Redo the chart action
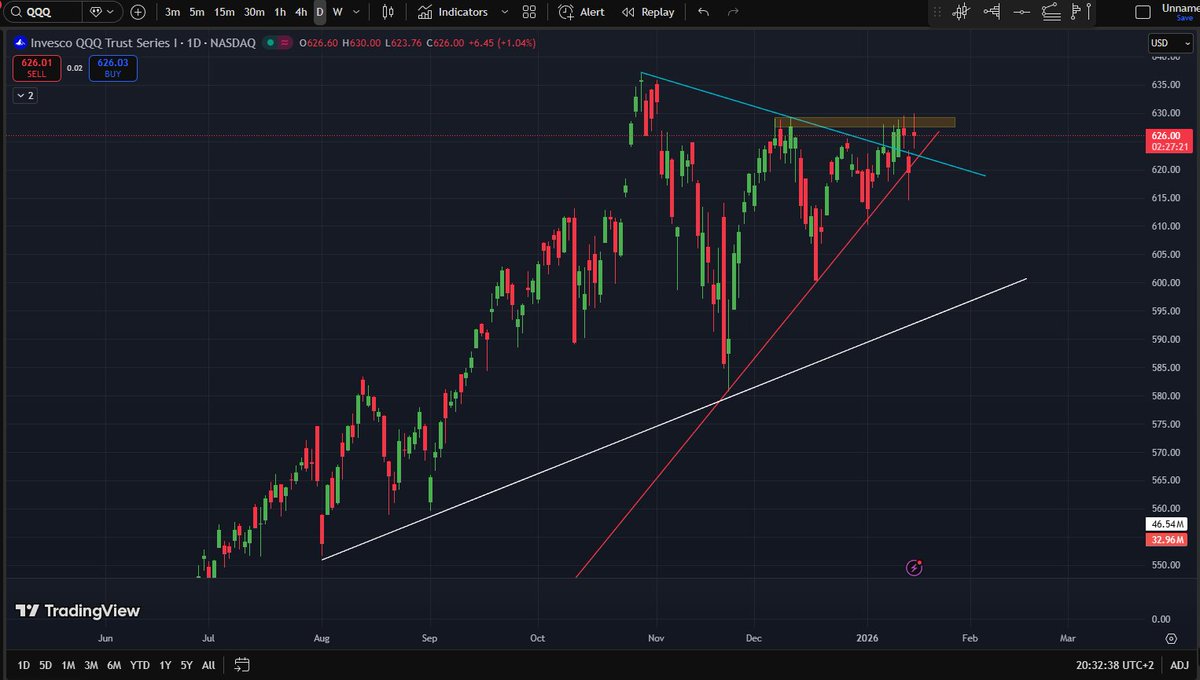The width and height of the screenshot is (1200, 680). (733, 12)
